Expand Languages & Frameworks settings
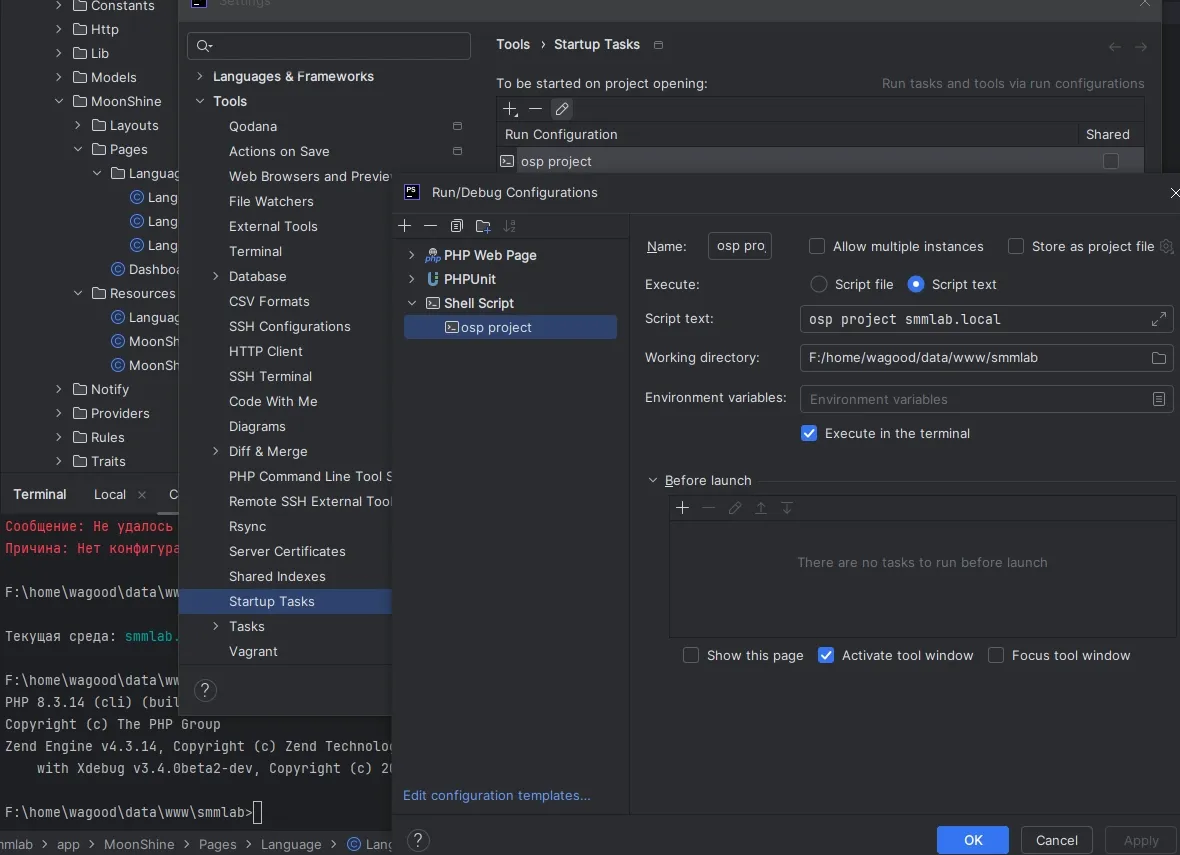Image resolution: width=1180 pixels, height=855 pixels. coord(199,76)
